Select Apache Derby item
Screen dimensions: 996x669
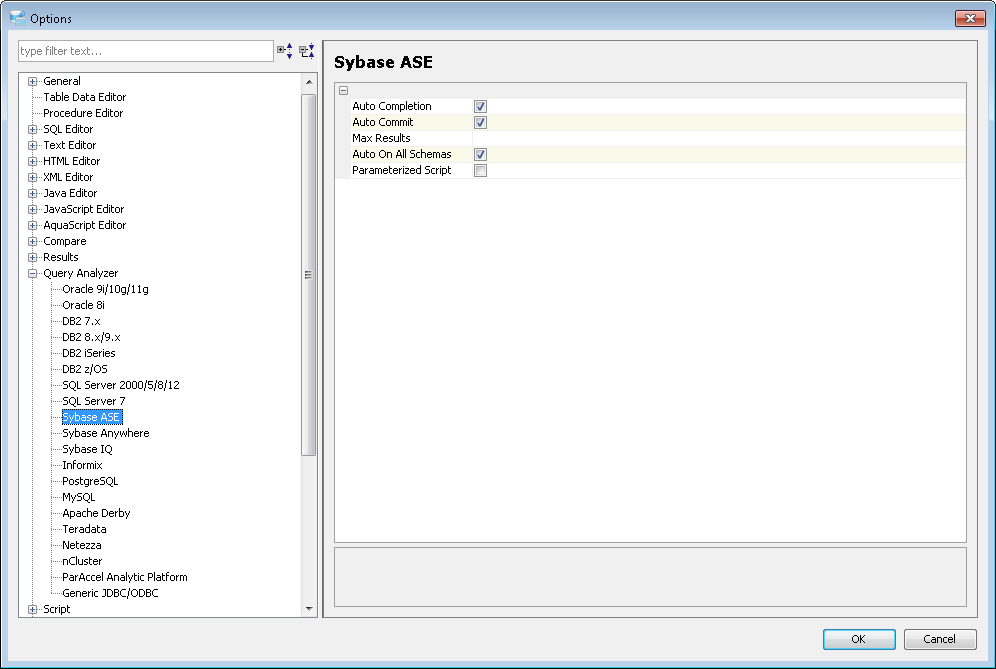tap(97, 513)
